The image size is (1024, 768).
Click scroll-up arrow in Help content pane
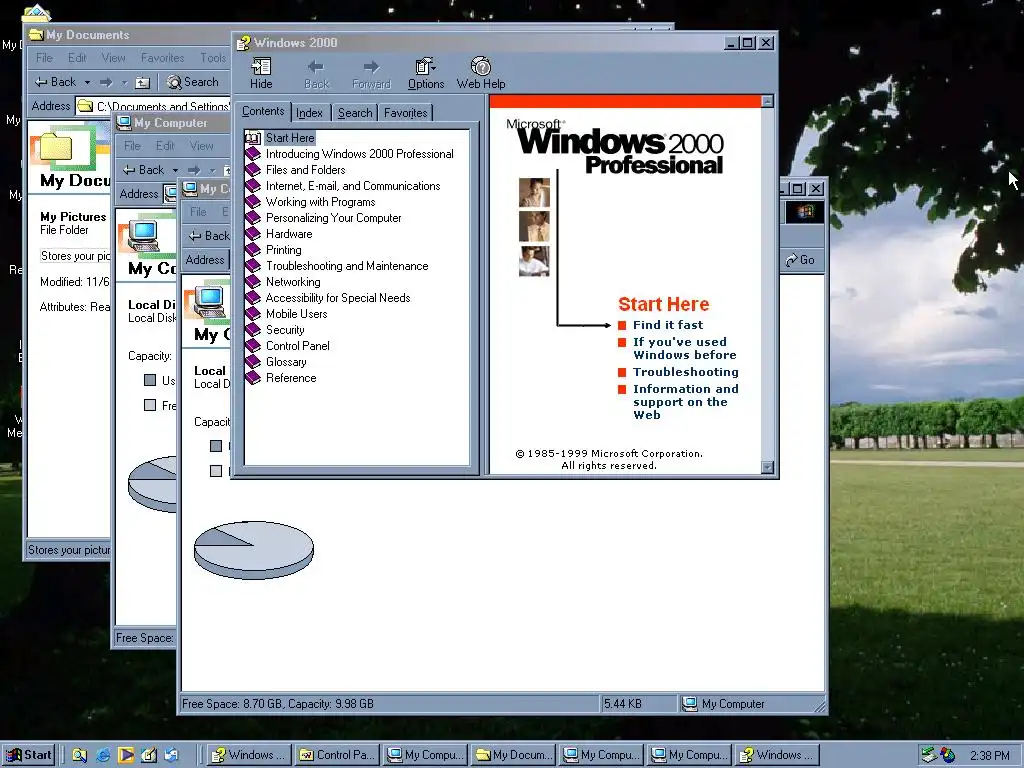pyautogui.click(x=768, y=101)
